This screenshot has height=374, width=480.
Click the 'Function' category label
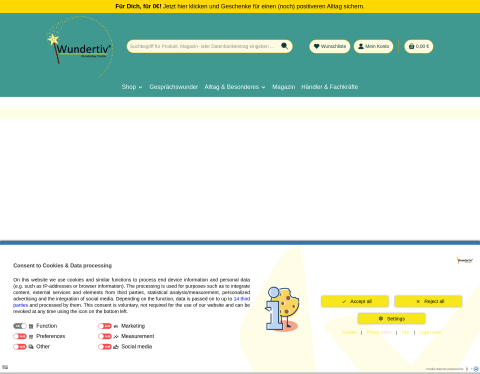point(47,326)
